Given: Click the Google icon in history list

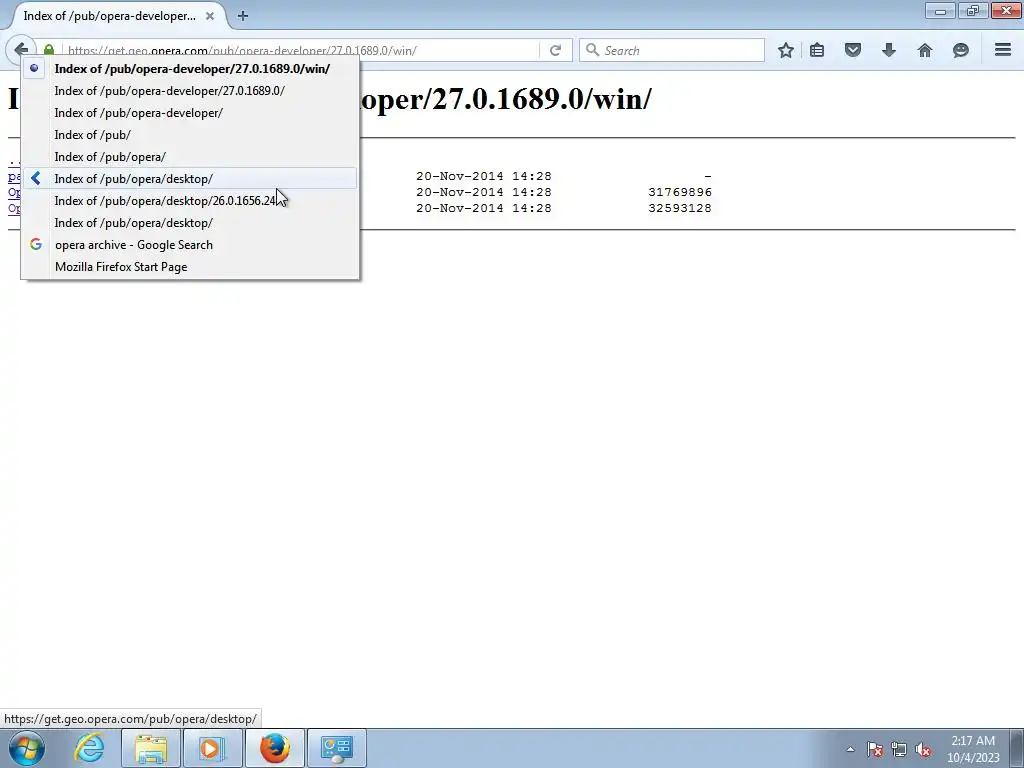Looking at the screenshot, I should 36,244.
